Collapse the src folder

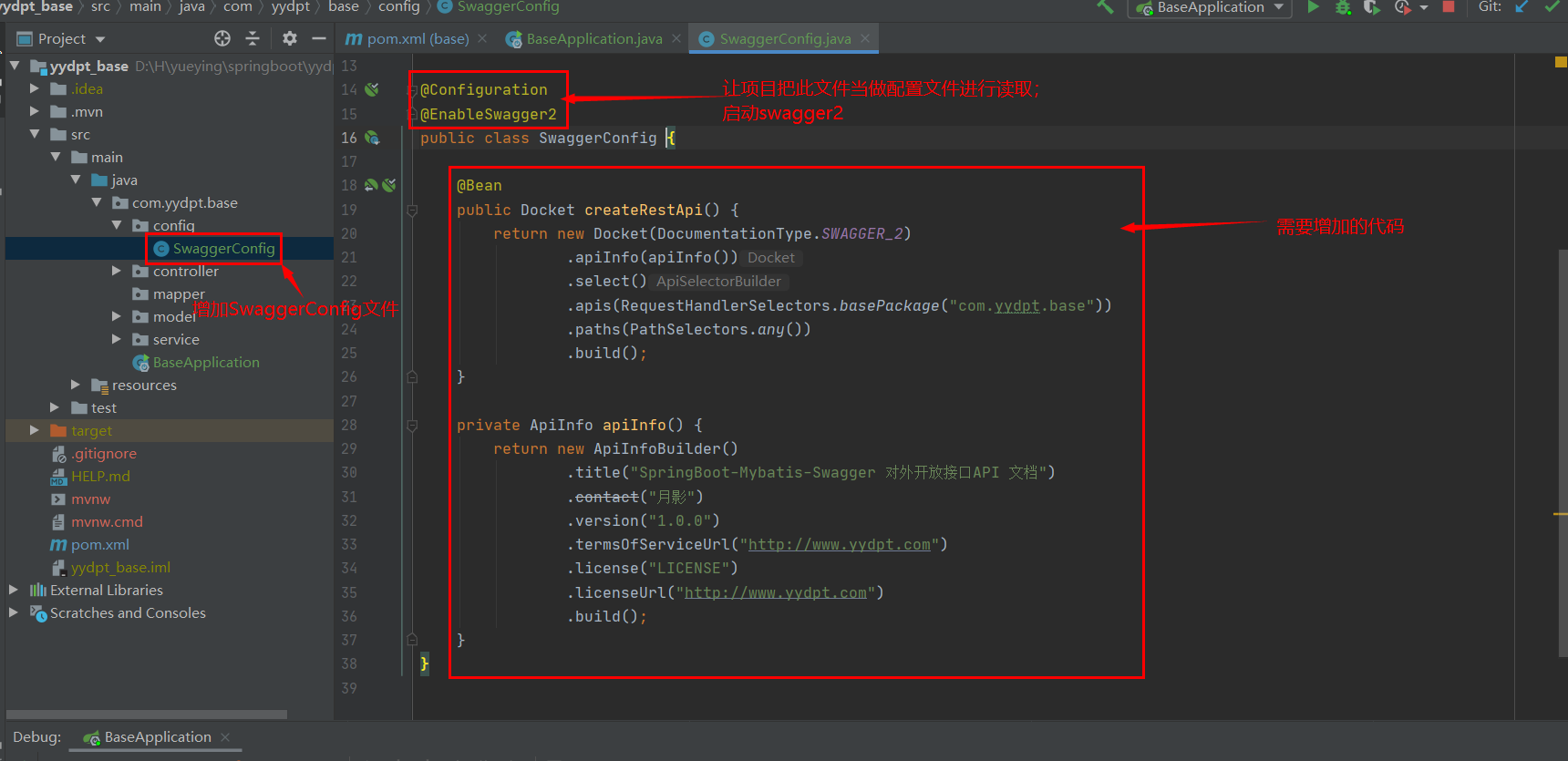[35, 134]
